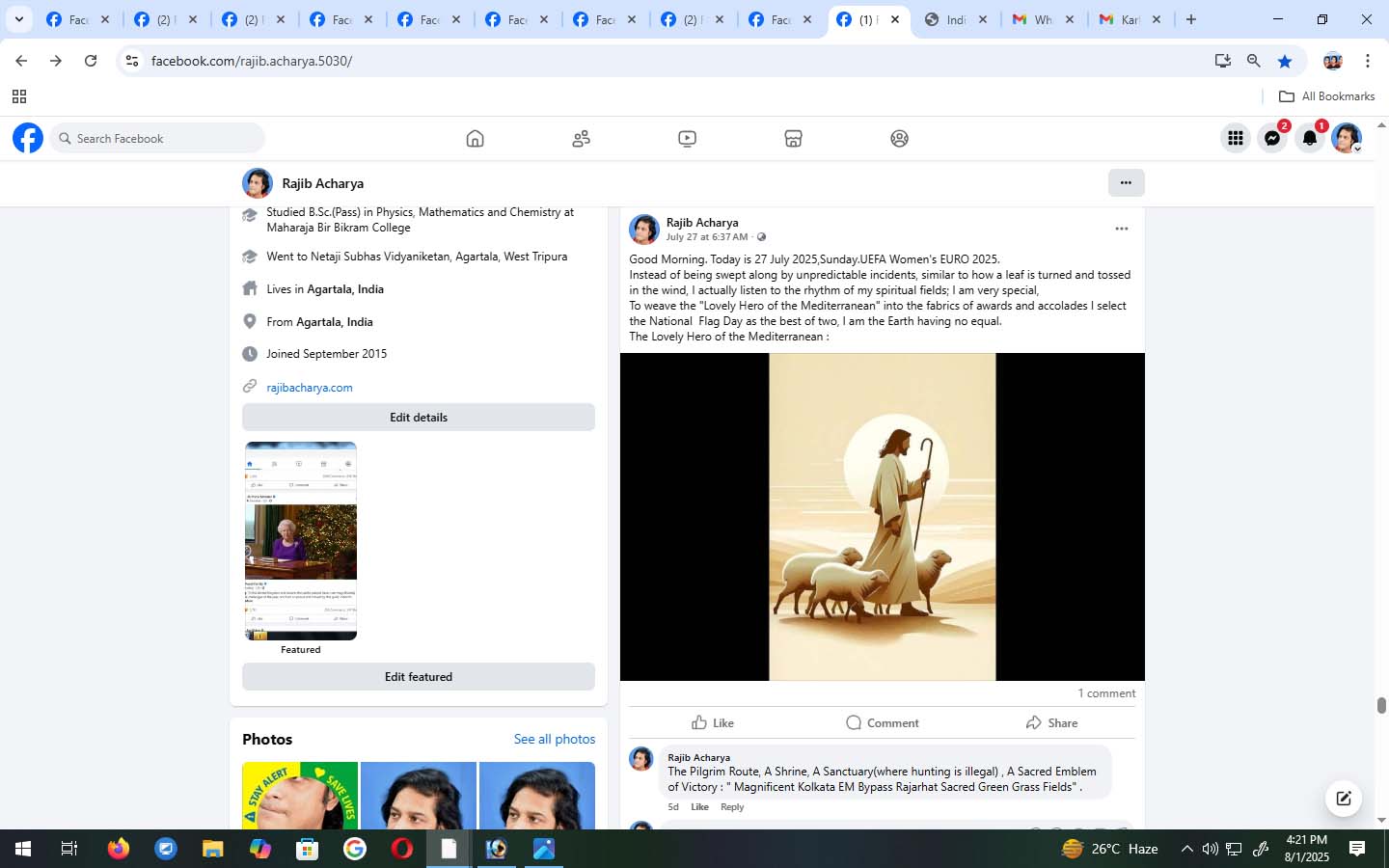Open Task View on the taskbar
This screenshot has height=868, width=1389.
pyautogui.click(x=69, y=849)
